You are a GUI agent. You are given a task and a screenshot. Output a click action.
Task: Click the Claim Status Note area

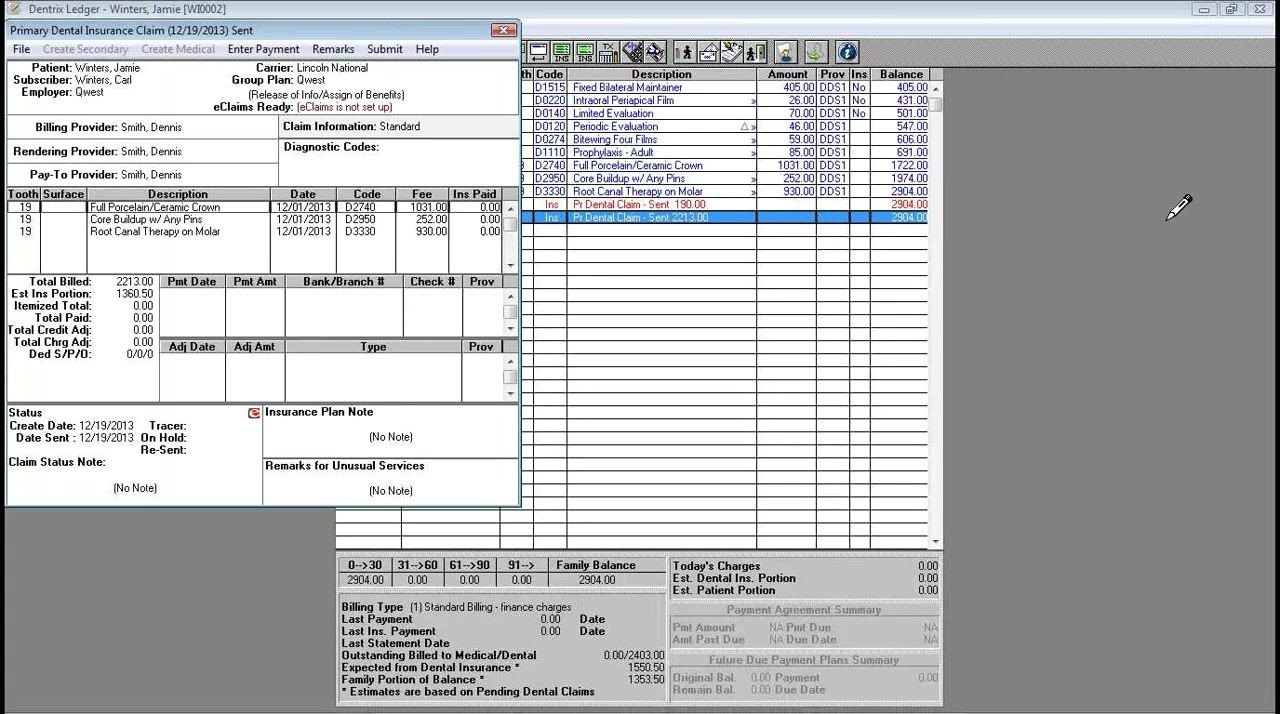pyautogui.click(x=134, y=478)
